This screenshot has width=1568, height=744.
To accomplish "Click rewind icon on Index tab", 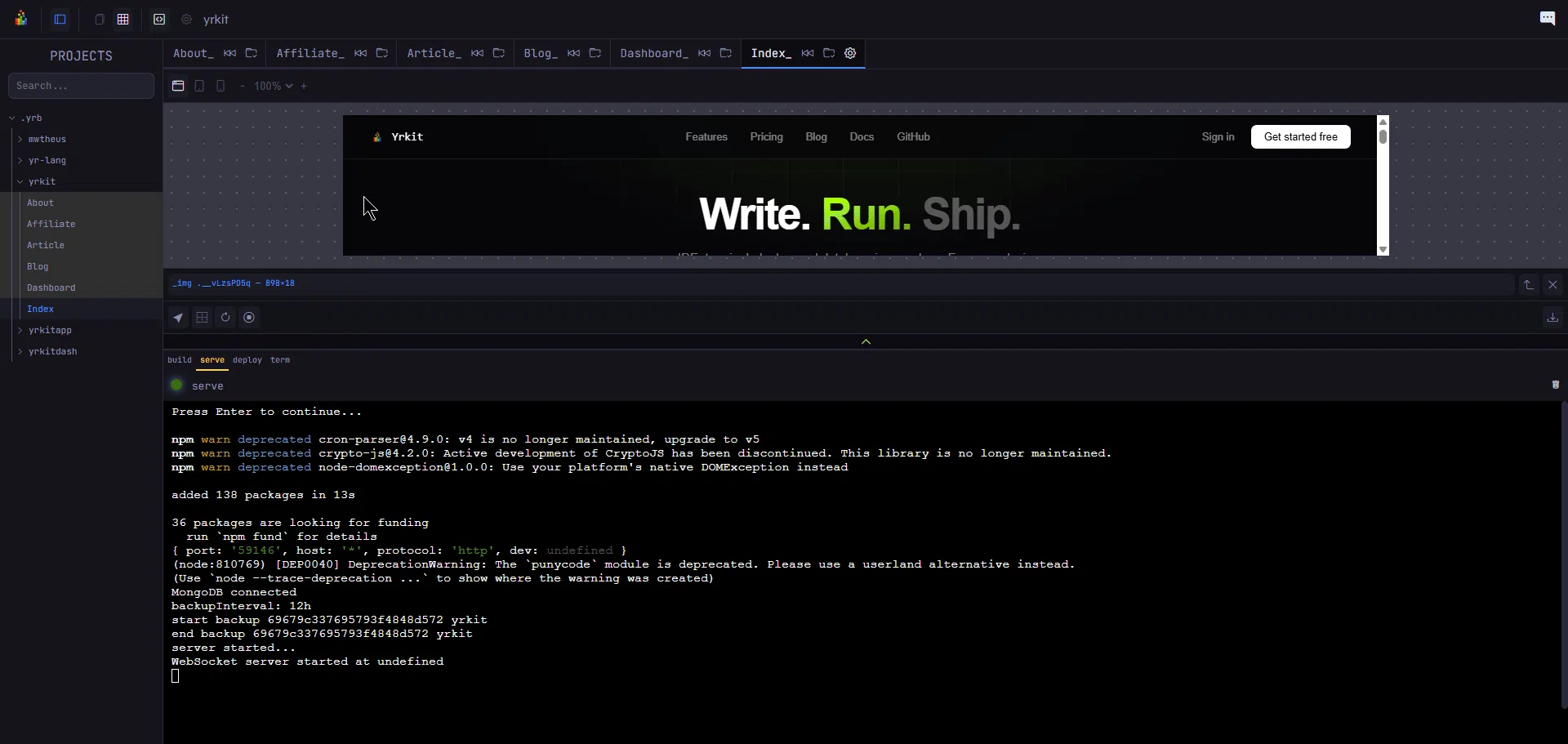I will pos(808,53).
